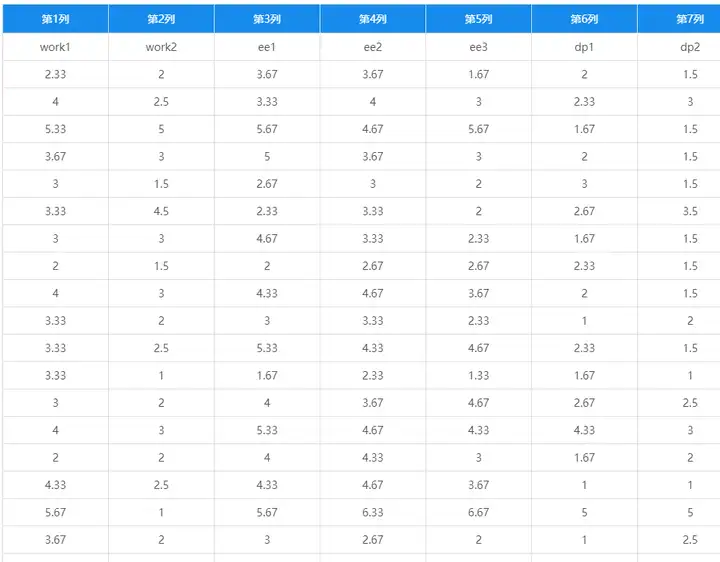This screenshot has width=720, height=562.
Task: Select the 第2列 column header
Action: pyautogui.click(x=161, y=19)
